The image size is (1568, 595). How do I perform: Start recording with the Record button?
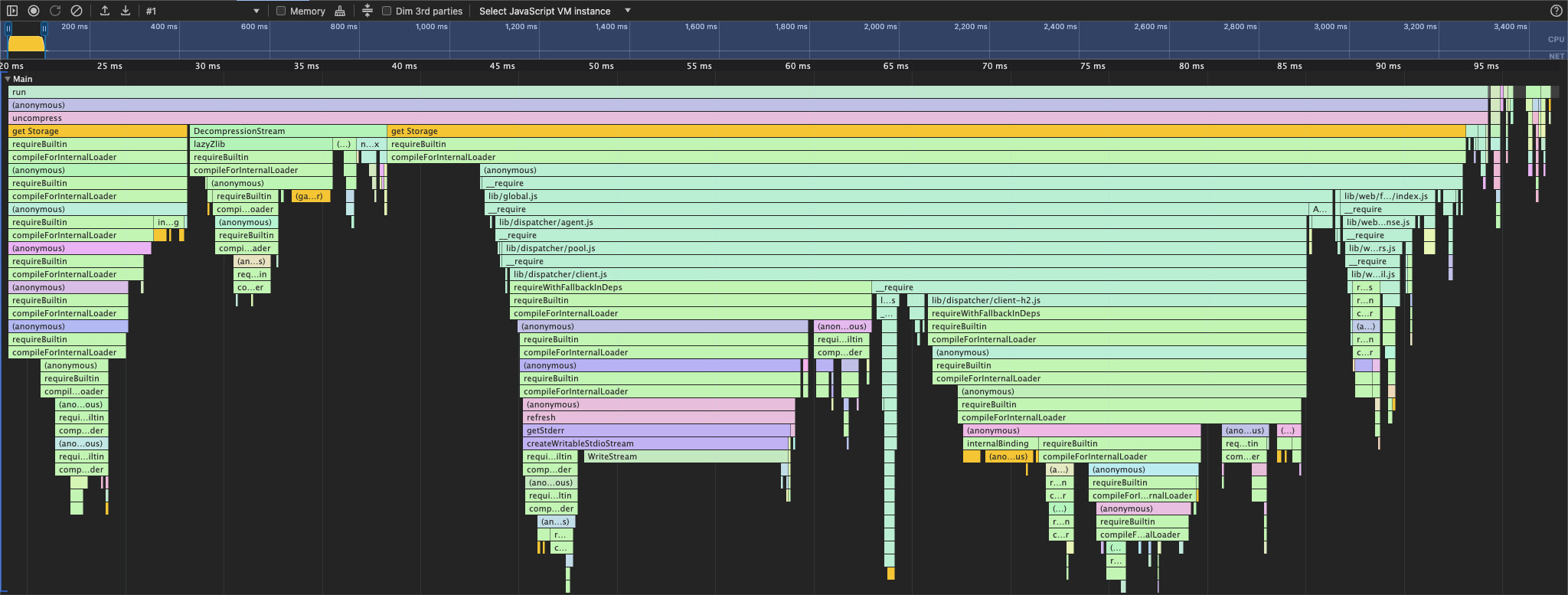[34, 11]
